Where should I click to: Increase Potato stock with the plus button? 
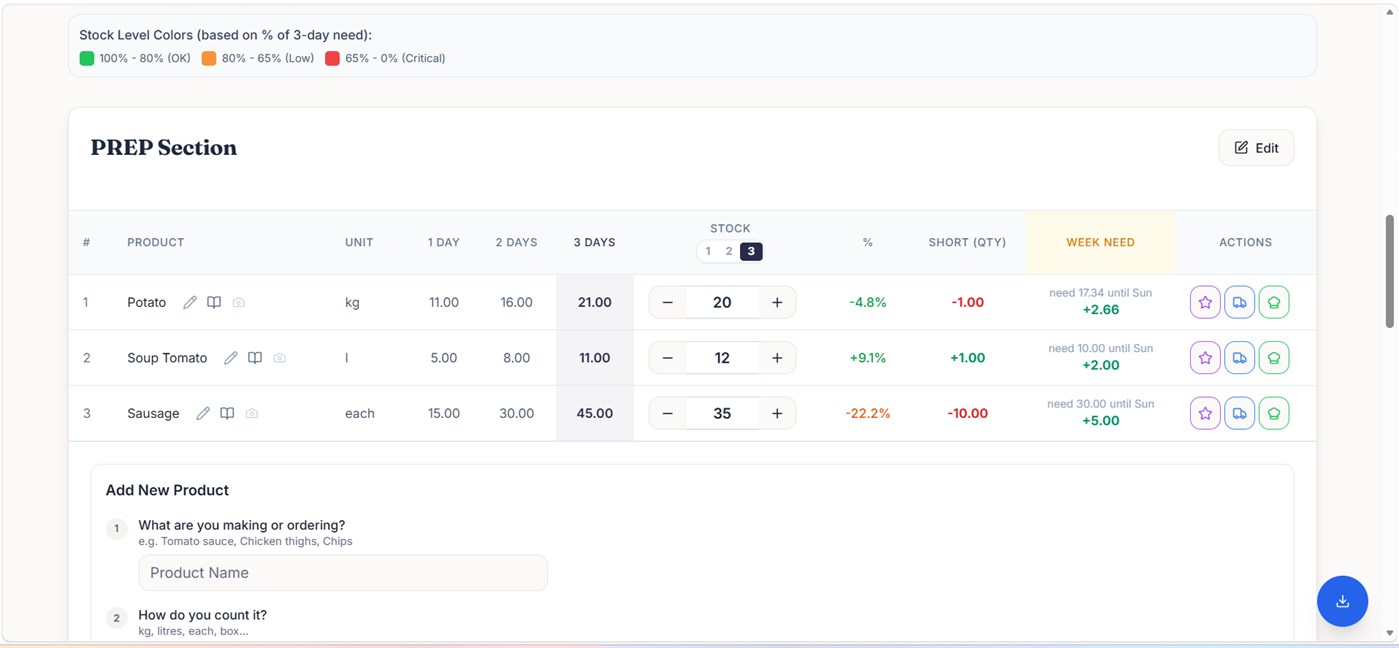[x=777, y=302]
